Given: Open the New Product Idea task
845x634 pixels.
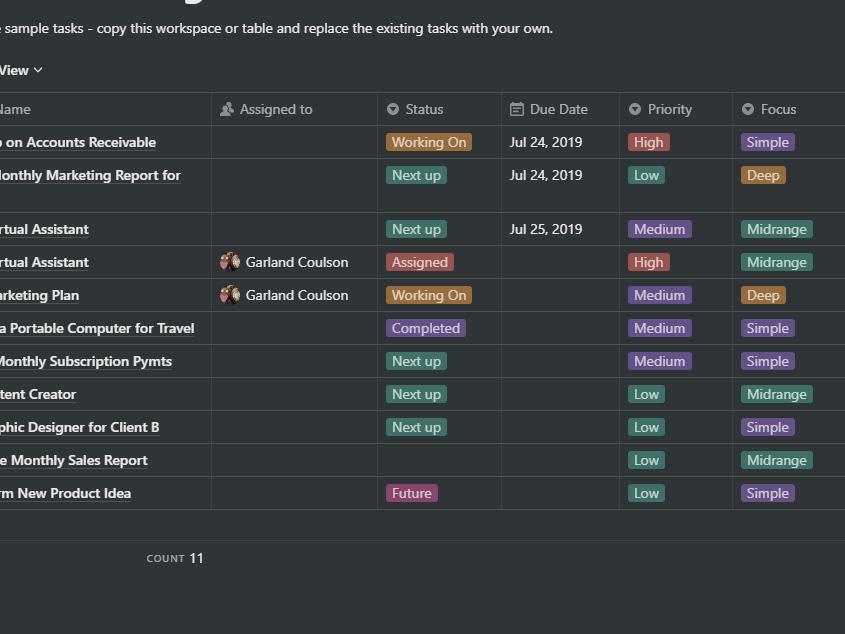Looking at the screenshot, I should 66,493.
